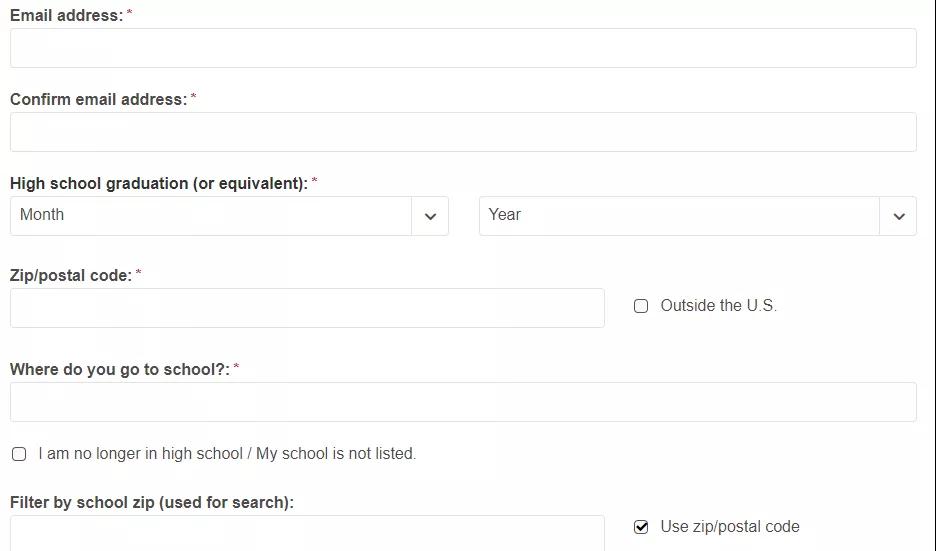Click the chevron arrow beside Month
The height and width of the screenshot is (551, 936).
(x=430, y=216)
